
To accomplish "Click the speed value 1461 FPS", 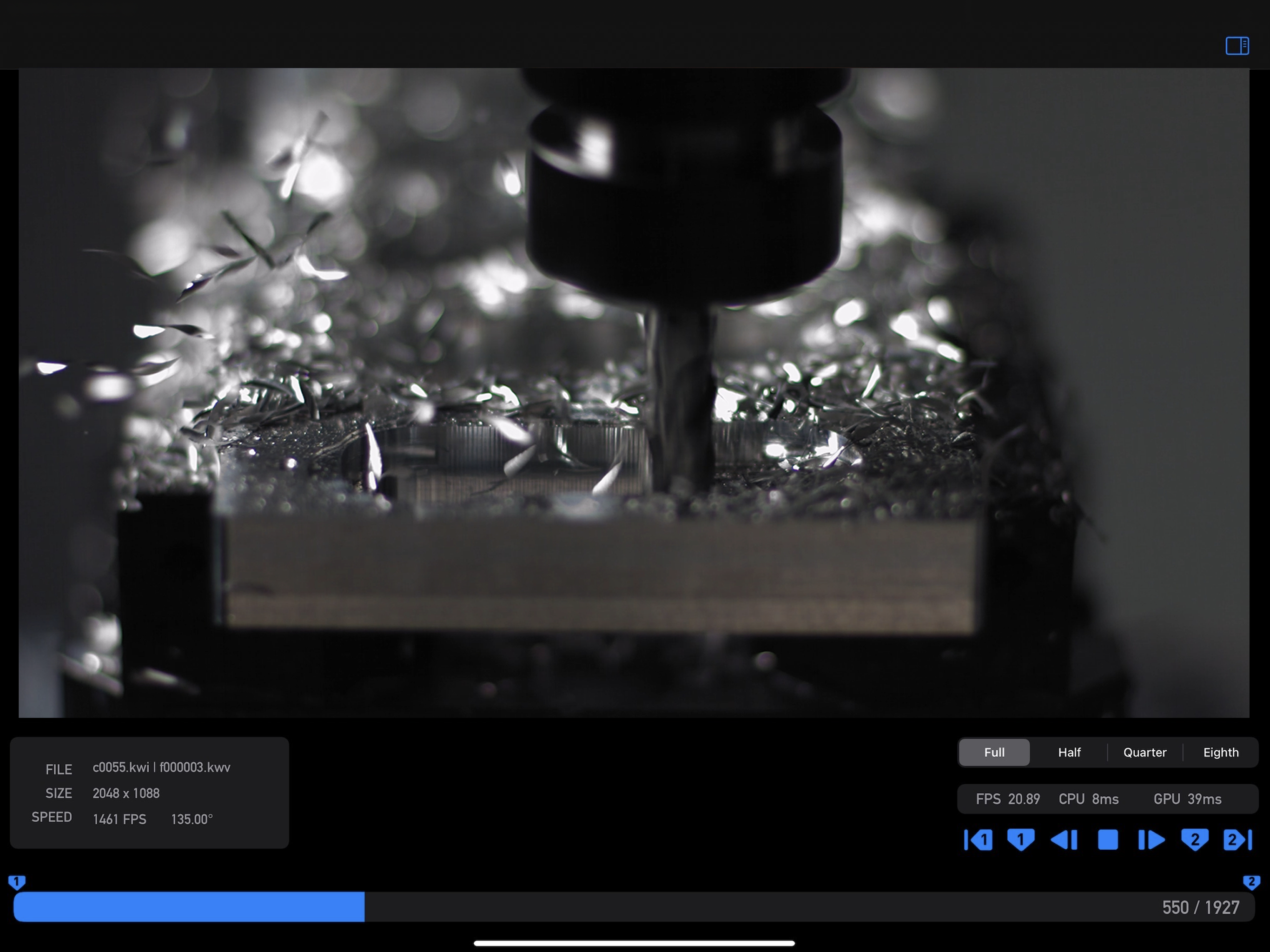I will (x=119, y=820).
